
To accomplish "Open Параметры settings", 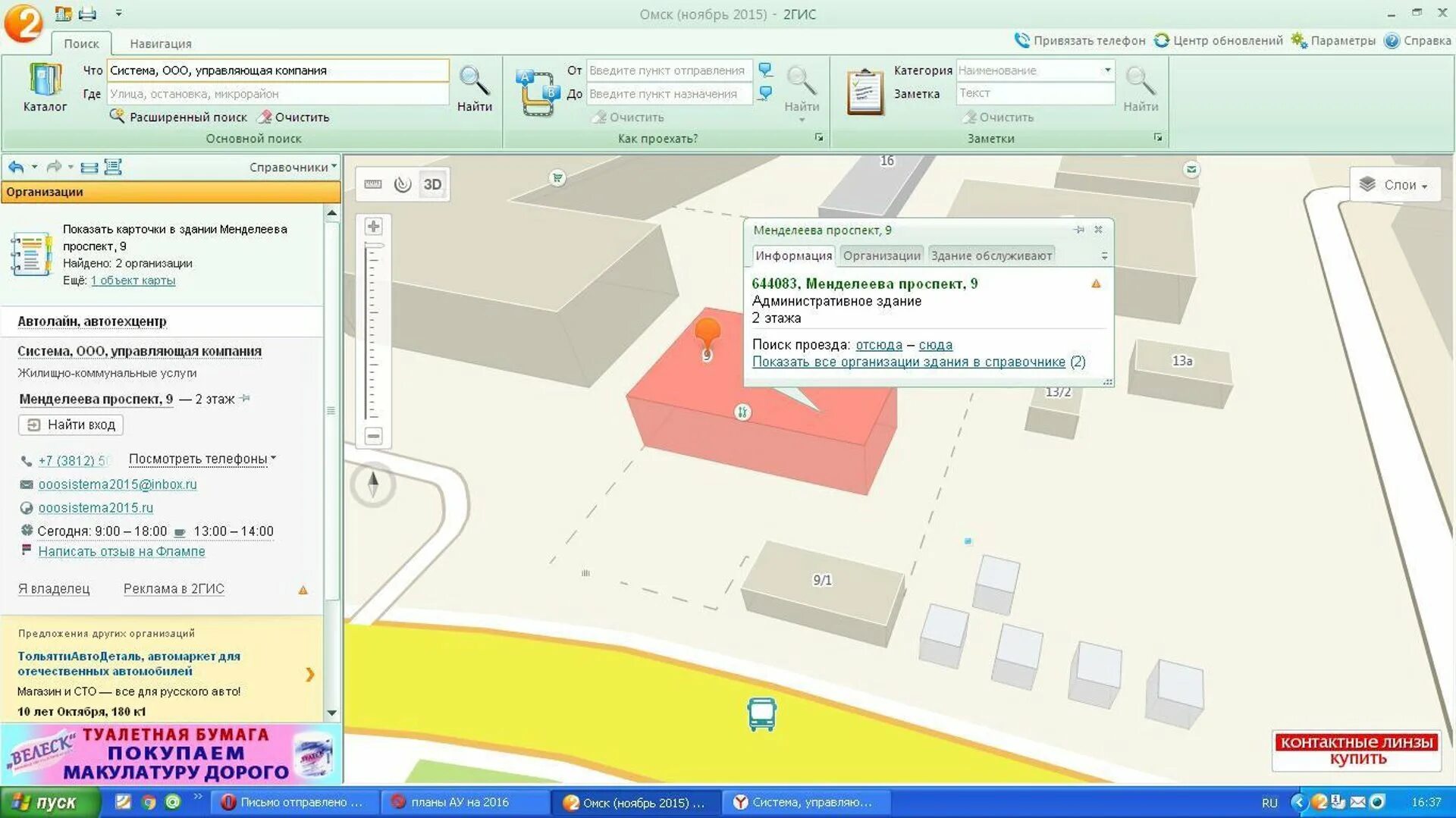I will [1333, 40].
